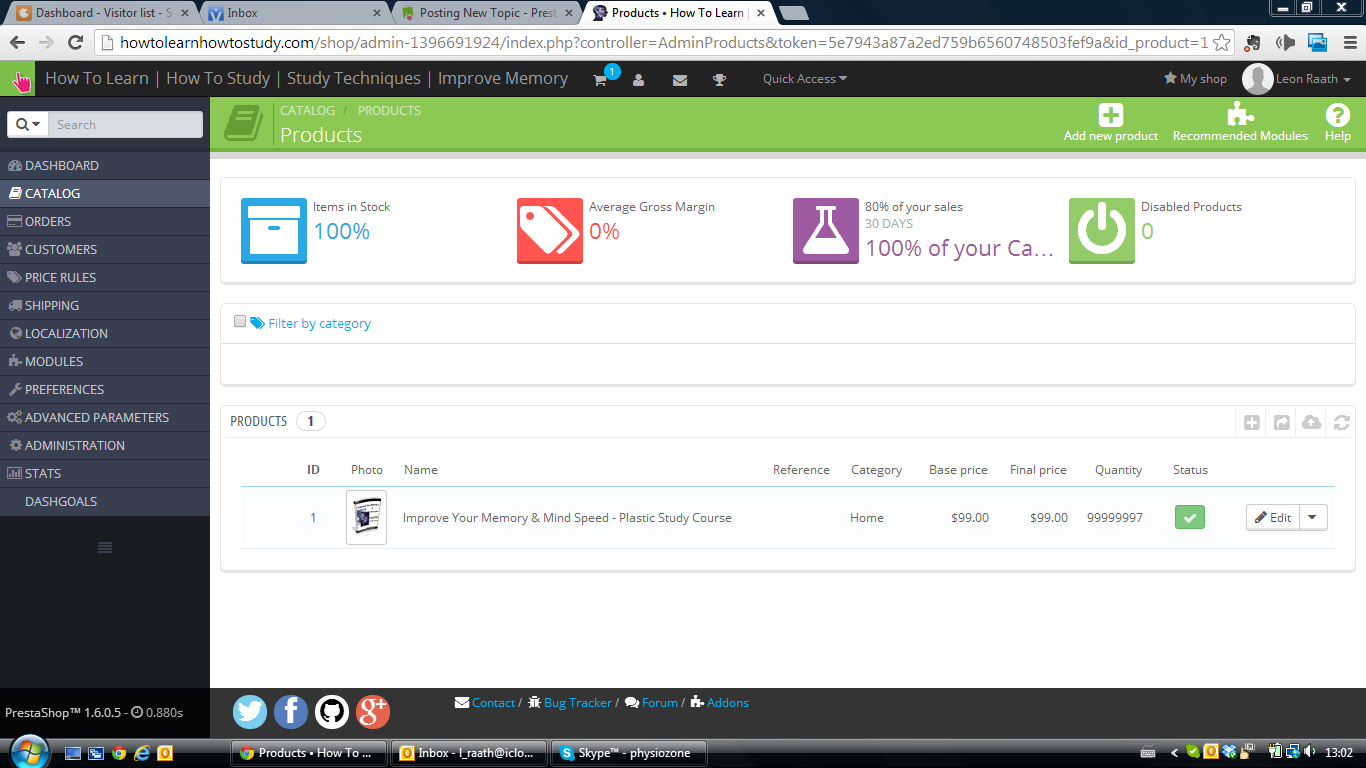
Task: Open Skype physiozone from the taskbar
Action: tap(630, 753)
